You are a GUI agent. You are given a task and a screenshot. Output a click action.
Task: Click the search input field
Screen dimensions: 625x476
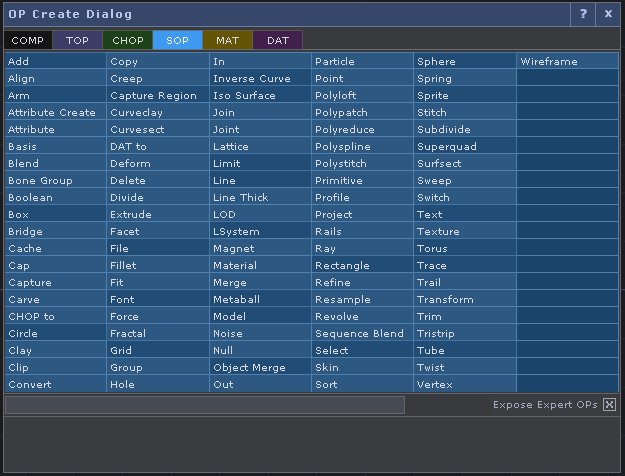[205, 405]
